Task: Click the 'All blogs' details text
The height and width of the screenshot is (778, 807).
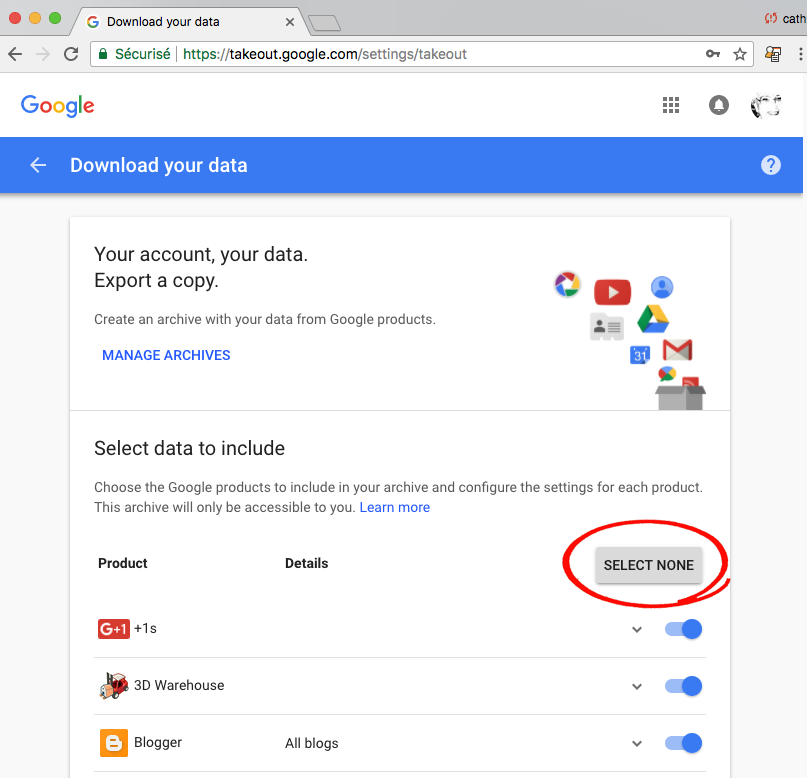Action: click(x=312, y=743)
